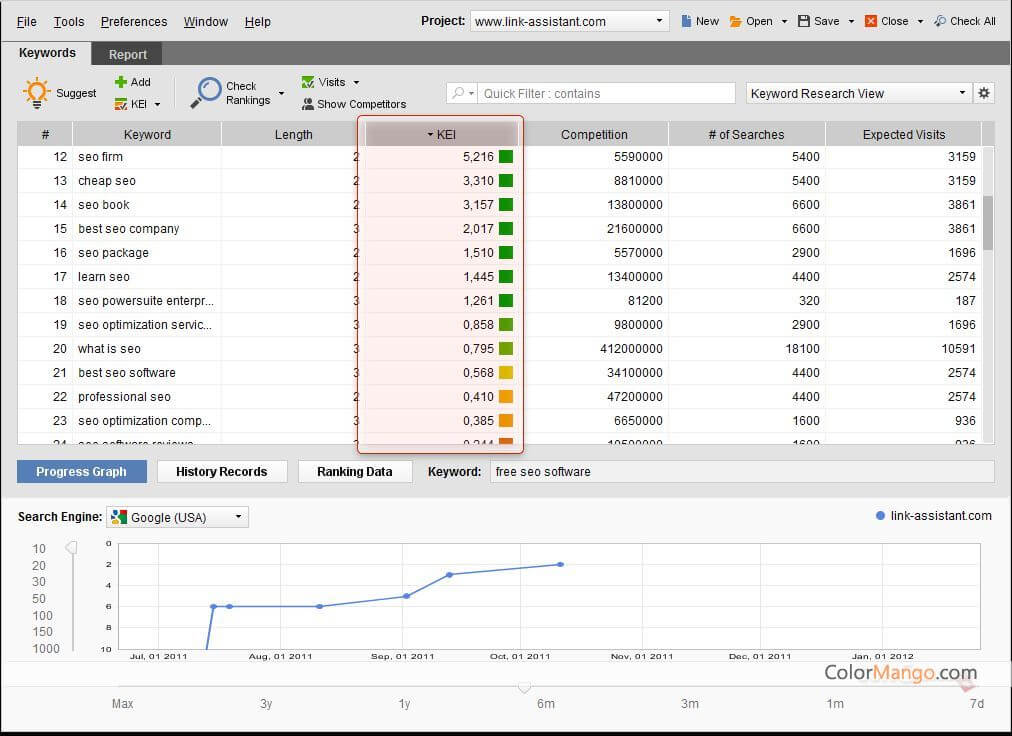Click the green KEI swatch for seo firm
The width and height of the screenshot is (1012, 736).
pos(506,157)
